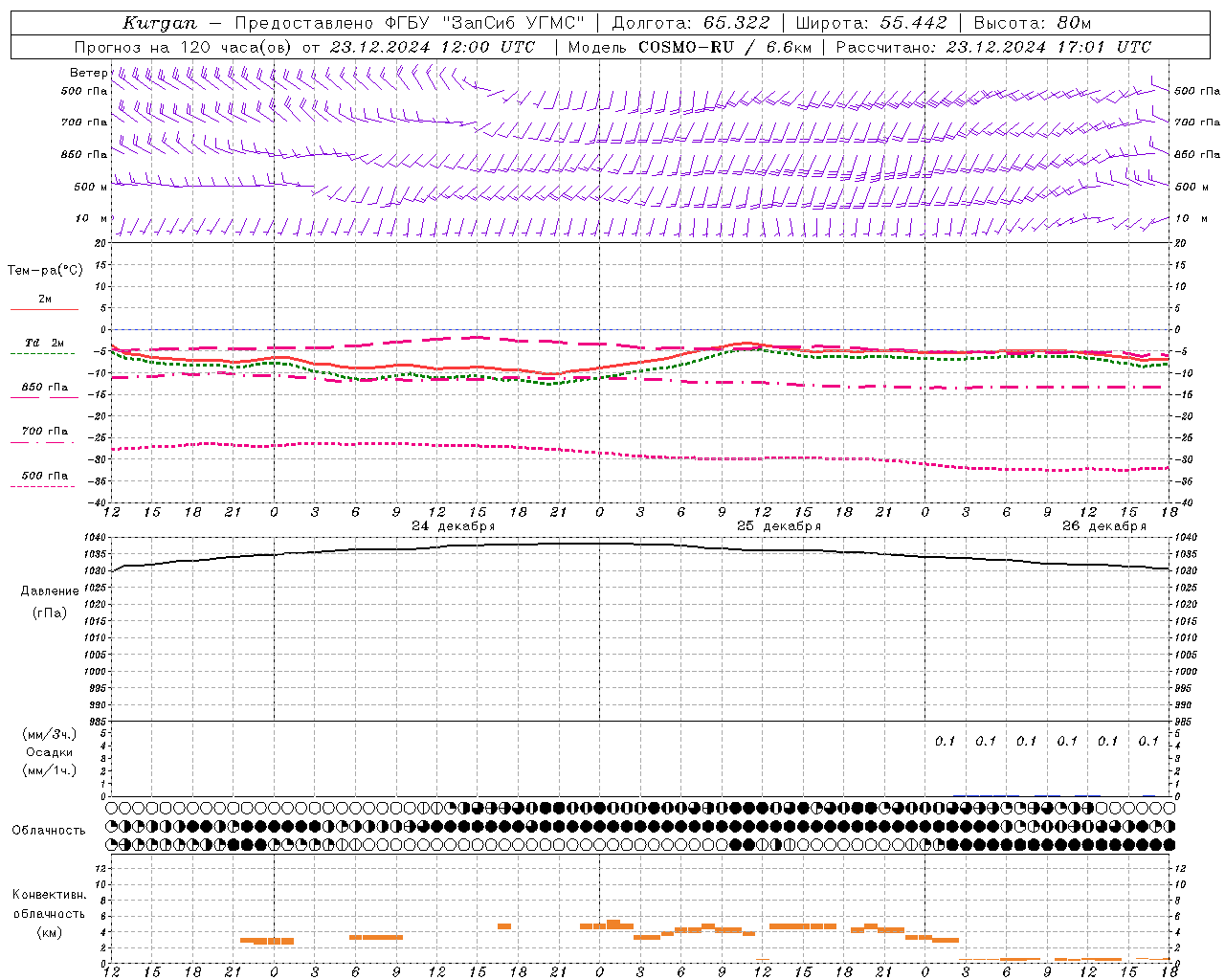Screen dimensions: 1225x980
Task: Click the "26 декабря" date label
Action: (x=1104, y=526)
